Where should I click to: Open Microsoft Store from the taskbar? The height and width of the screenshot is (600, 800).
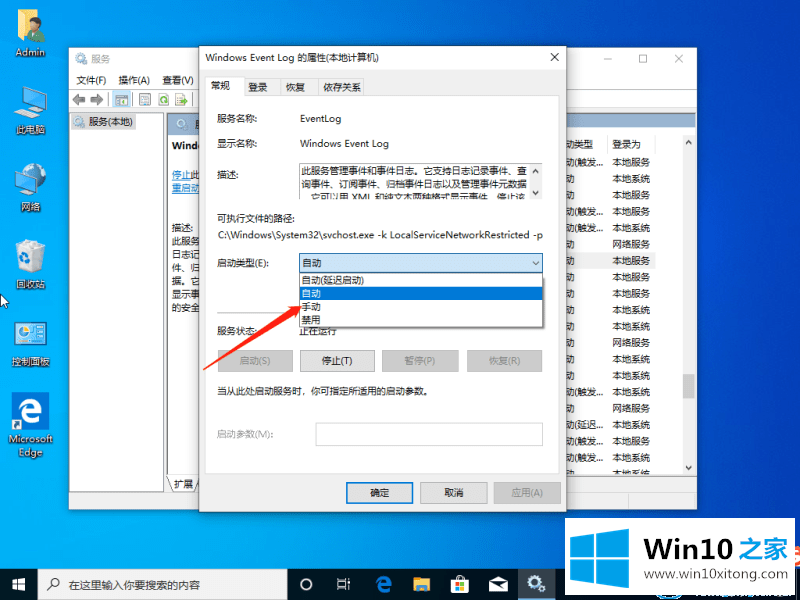pos(460,584)
